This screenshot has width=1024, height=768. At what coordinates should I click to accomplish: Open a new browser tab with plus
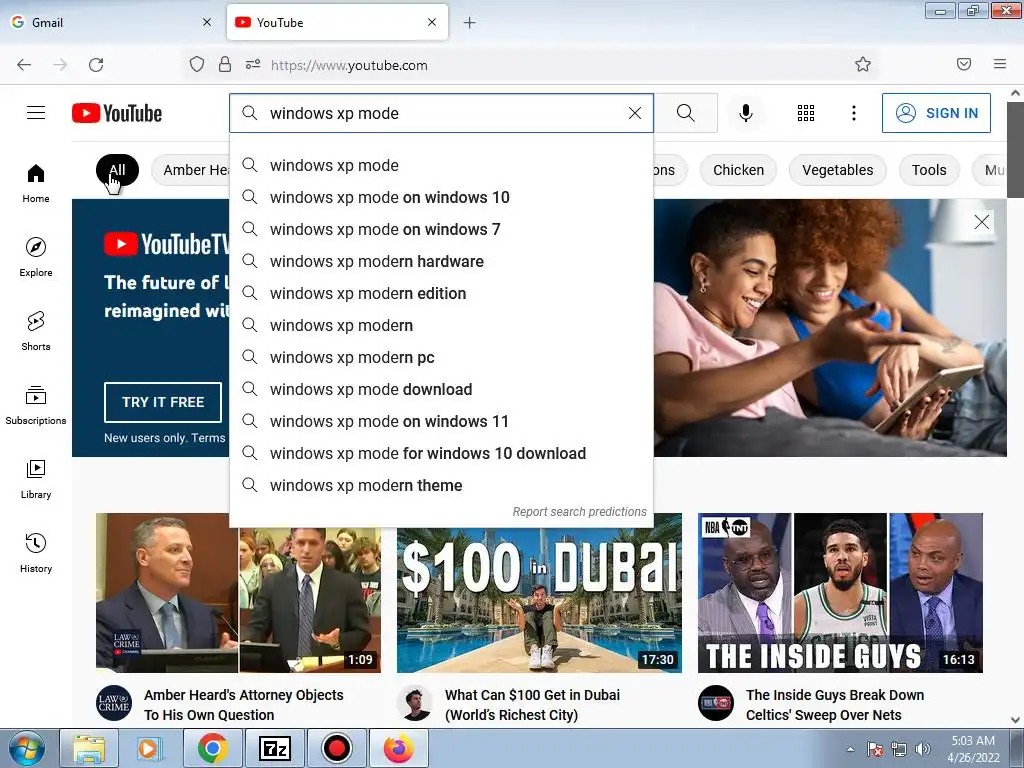(x=469, y=23)
